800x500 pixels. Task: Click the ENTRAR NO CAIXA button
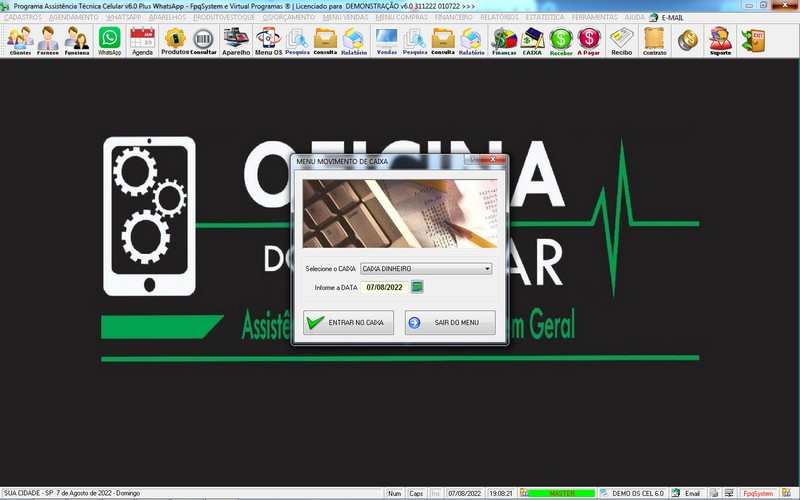click(x=348, y=322)
